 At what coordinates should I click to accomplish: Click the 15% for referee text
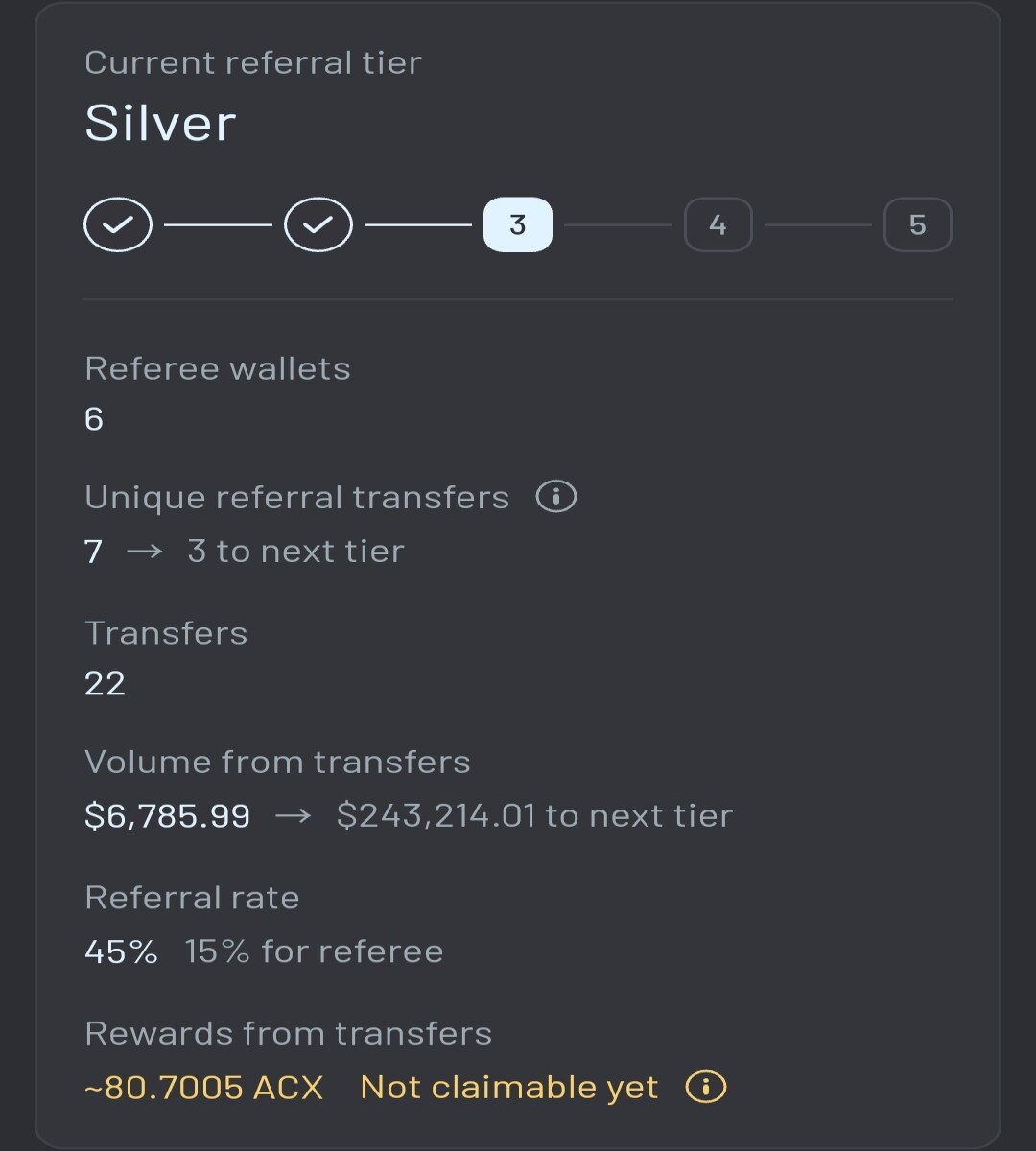pos(315,951)
